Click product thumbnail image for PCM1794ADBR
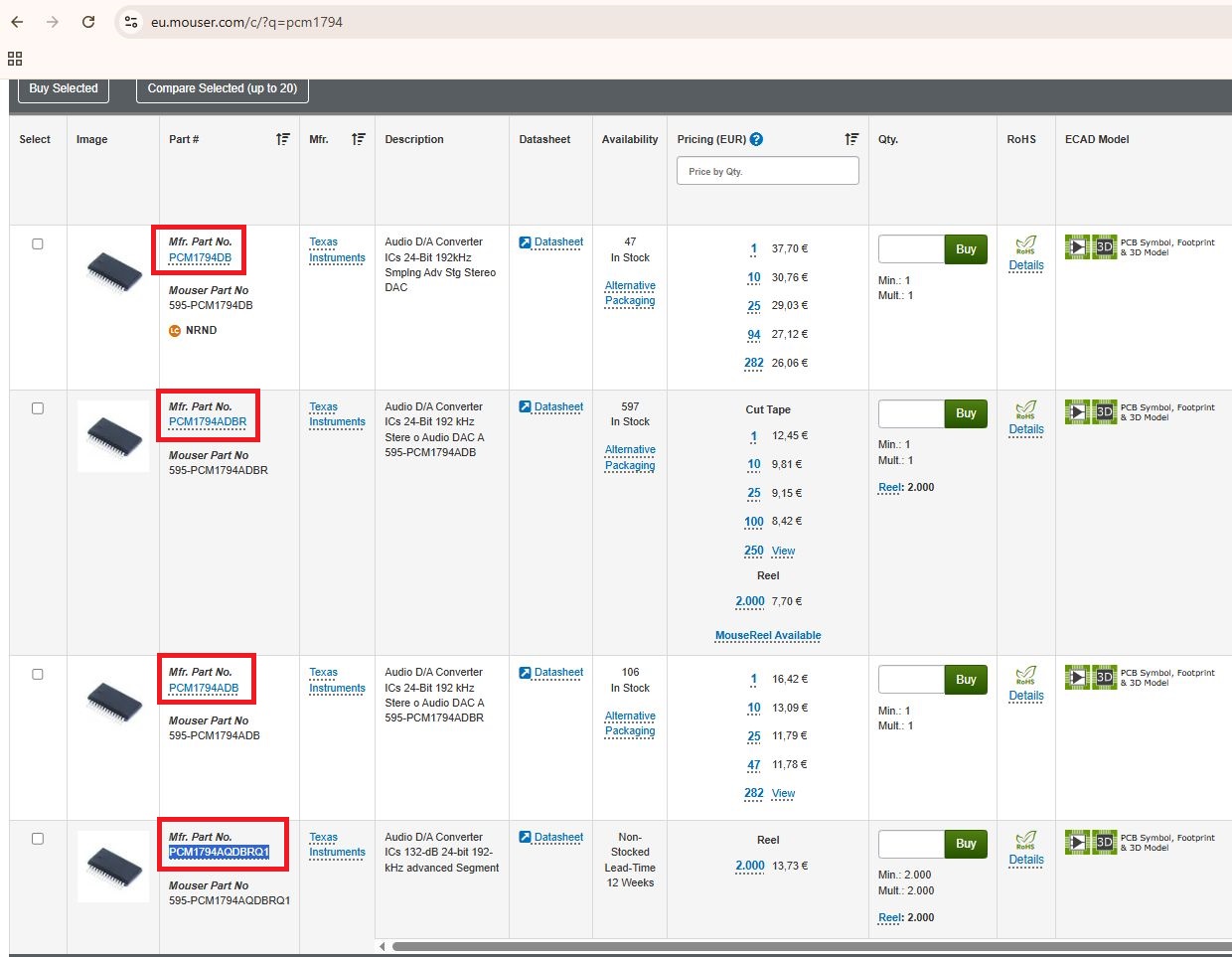 pos(113,435)
